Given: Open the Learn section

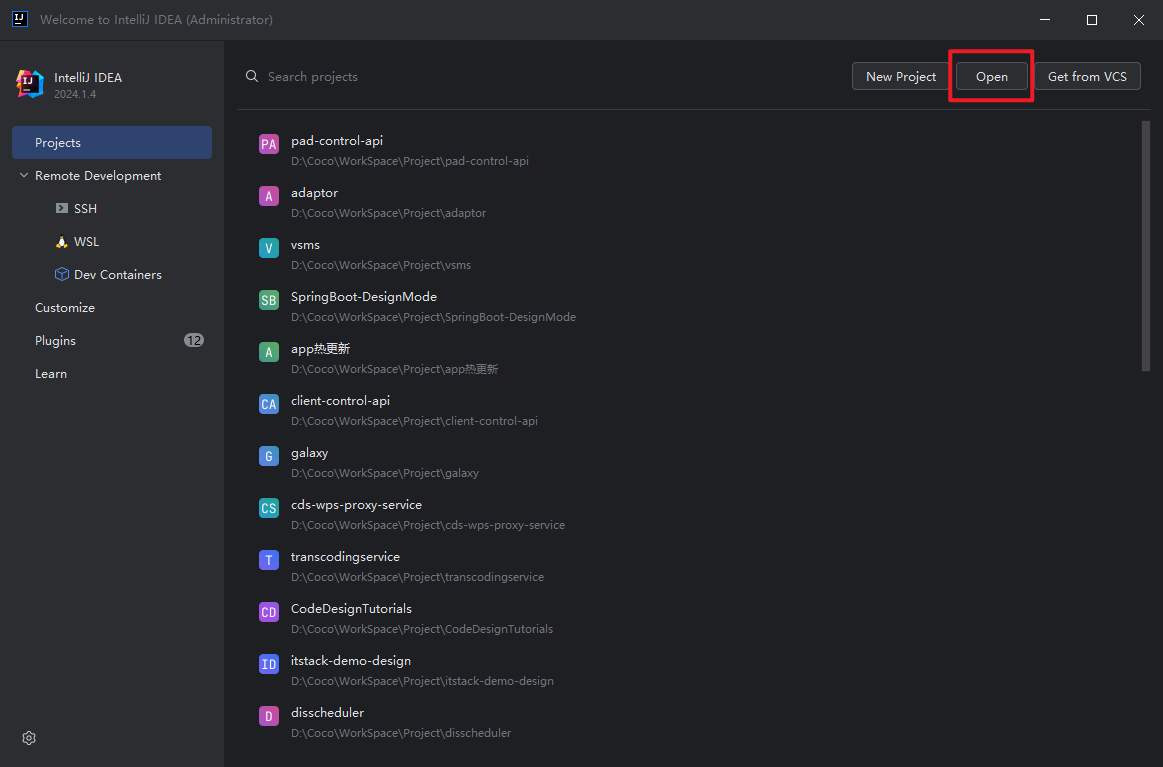Looking at the screenshot, I should click(50, 374).
